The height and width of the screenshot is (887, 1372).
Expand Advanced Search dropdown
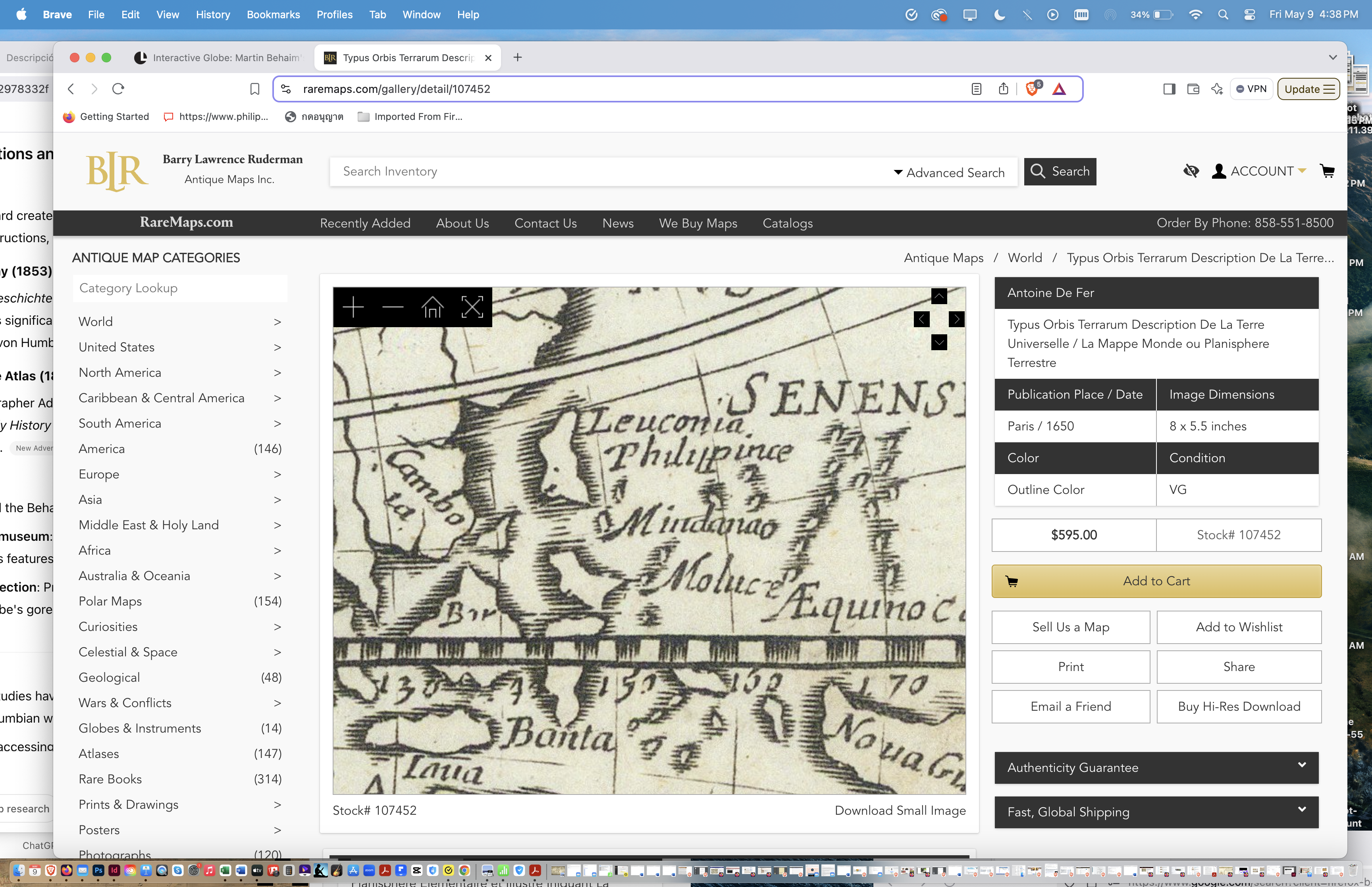[949, 172]
